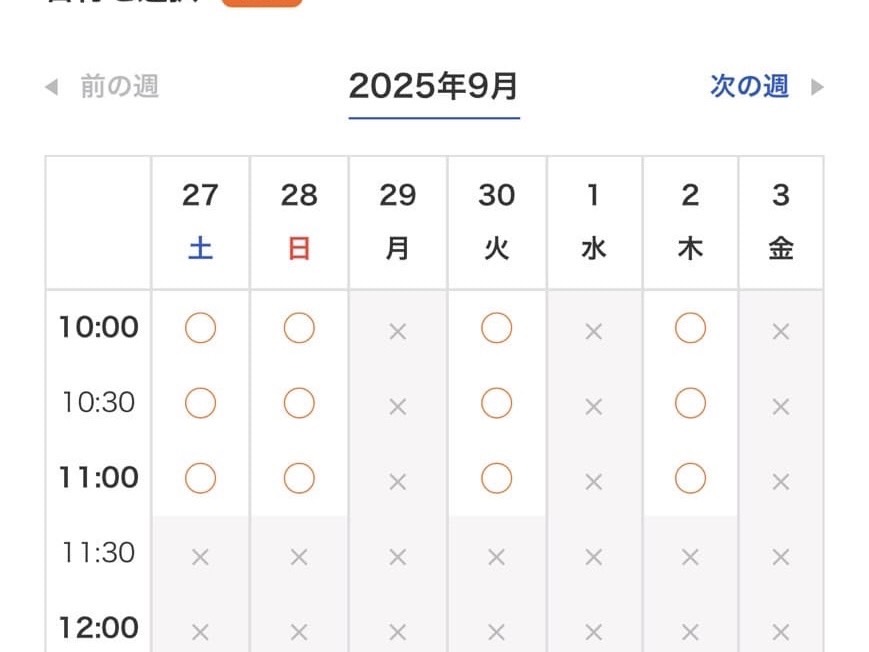Choose Sunday 28 at 10:30 slot
Image resolution: width=869 pixels, height=652 pixels.
tap(299, 403)
